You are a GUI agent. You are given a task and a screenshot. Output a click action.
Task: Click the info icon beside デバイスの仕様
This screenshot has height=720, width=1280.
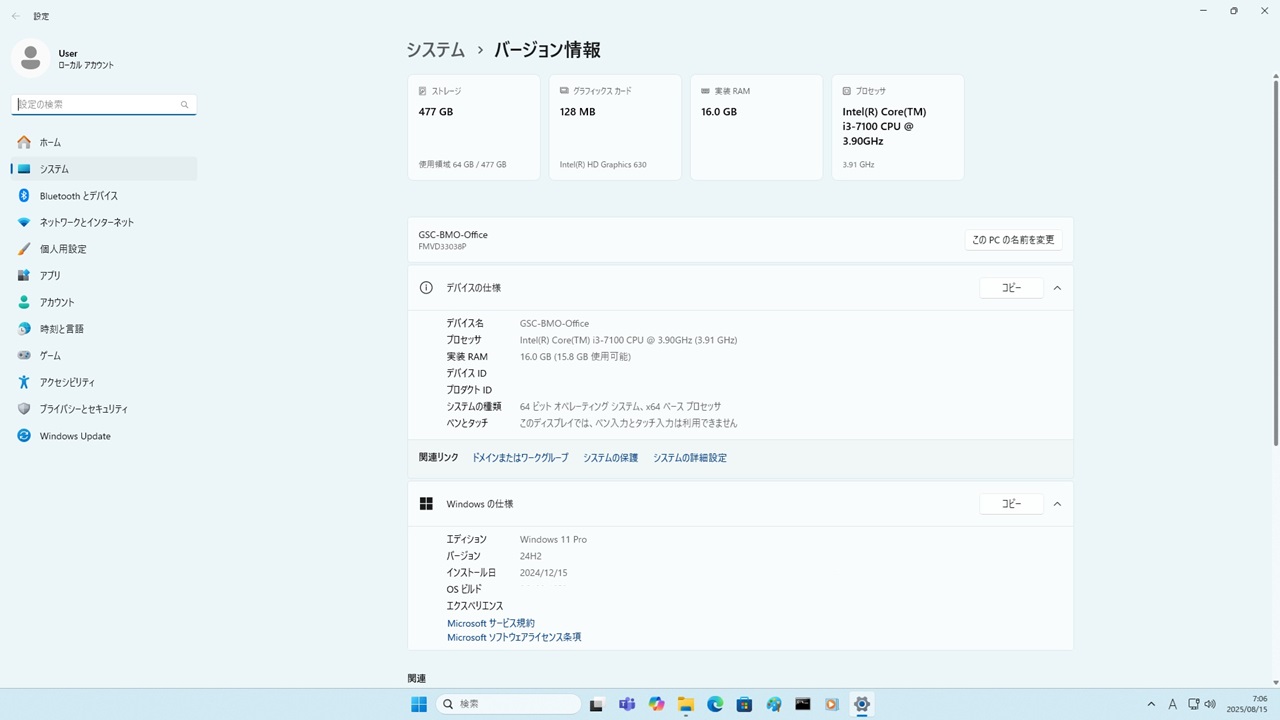point(426,288)
